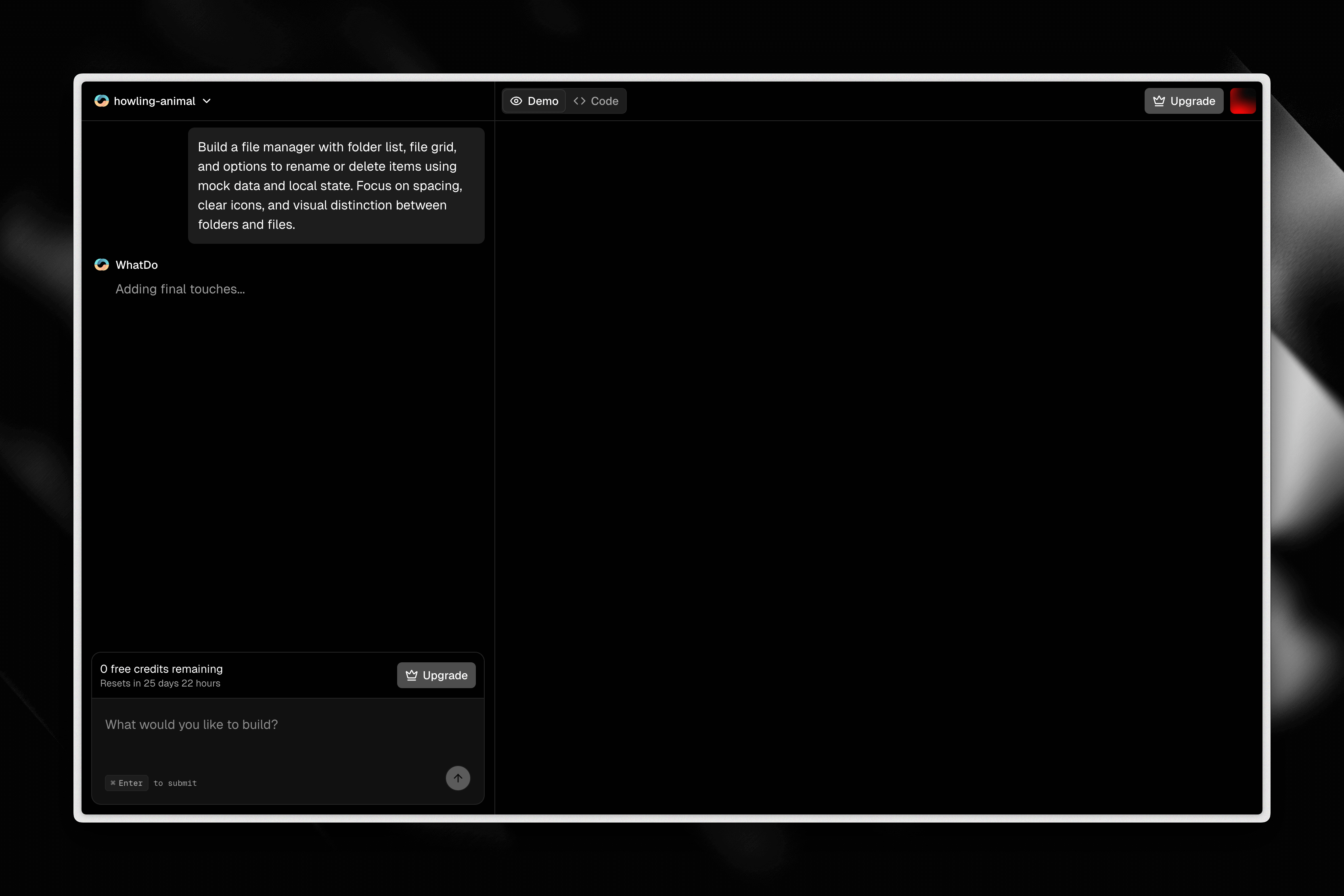
Task: Click 'Resets in 25 days 22 hours' text
Action: 160,683
